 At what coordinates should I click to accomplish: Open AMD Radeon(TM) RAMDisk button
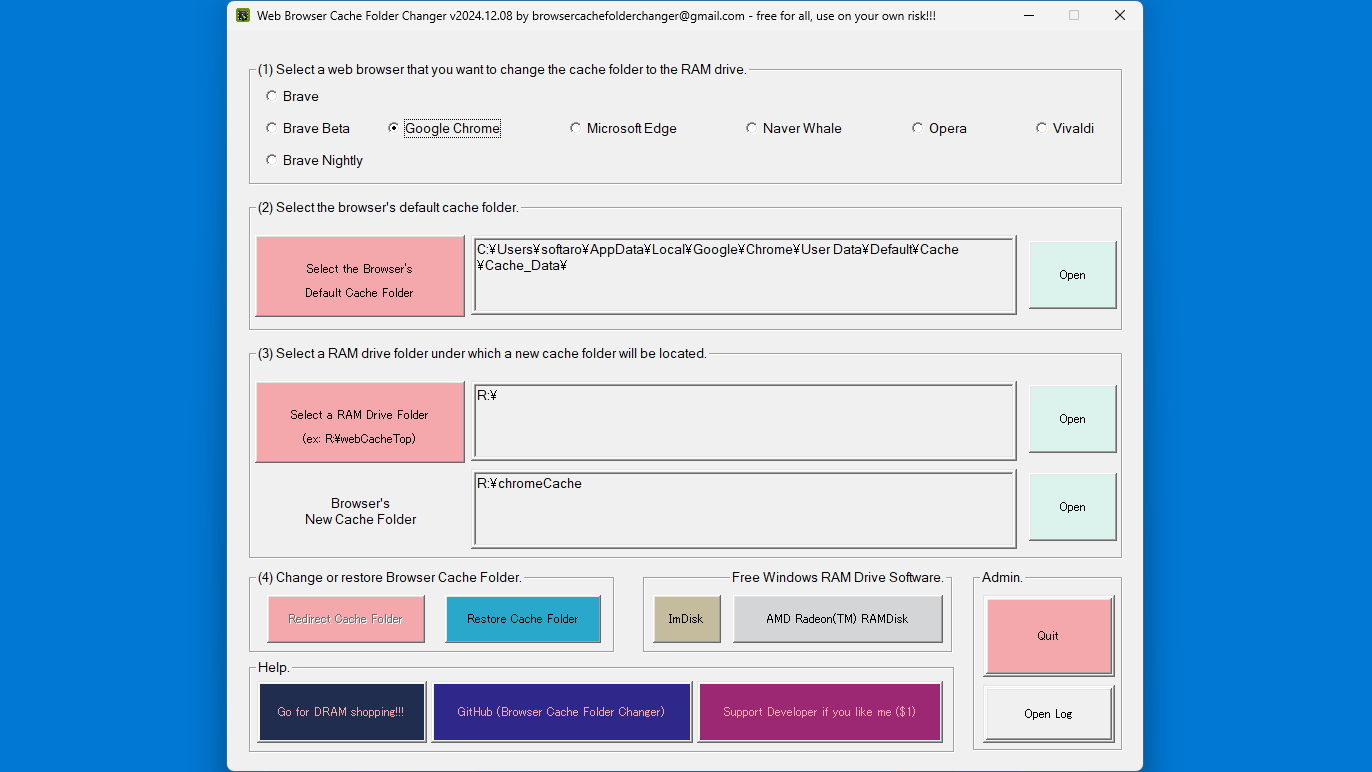pos(838,619)
